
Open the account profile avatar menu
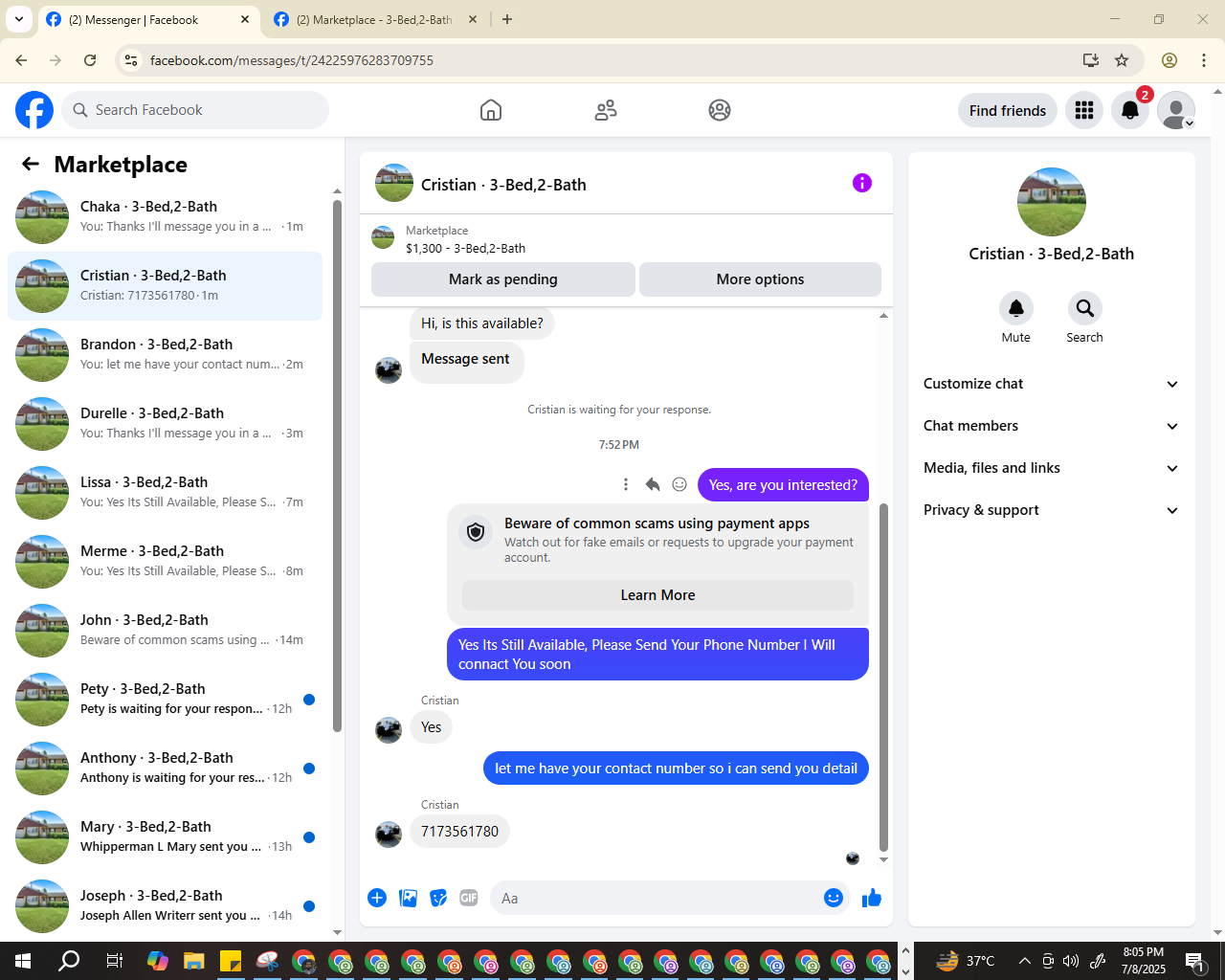click(x=1176, y=110)
